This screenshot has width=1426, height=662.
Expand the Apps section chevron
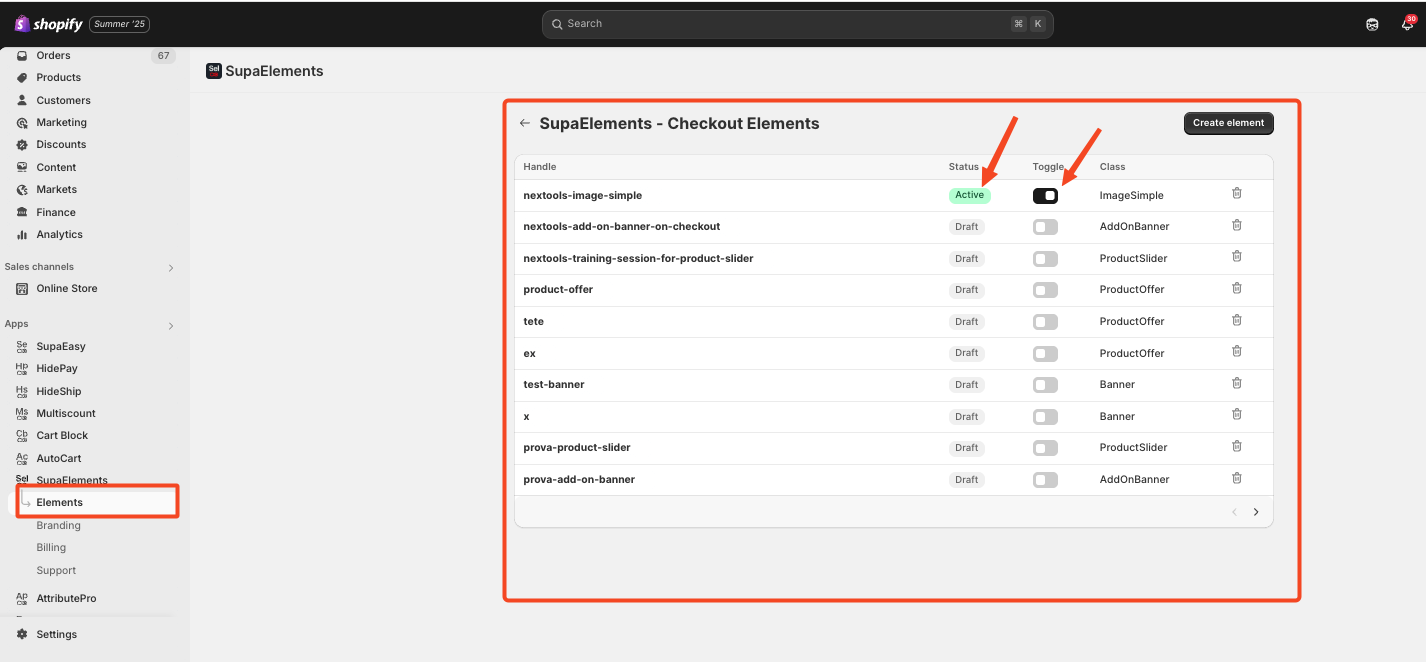[x=171, y=326]
